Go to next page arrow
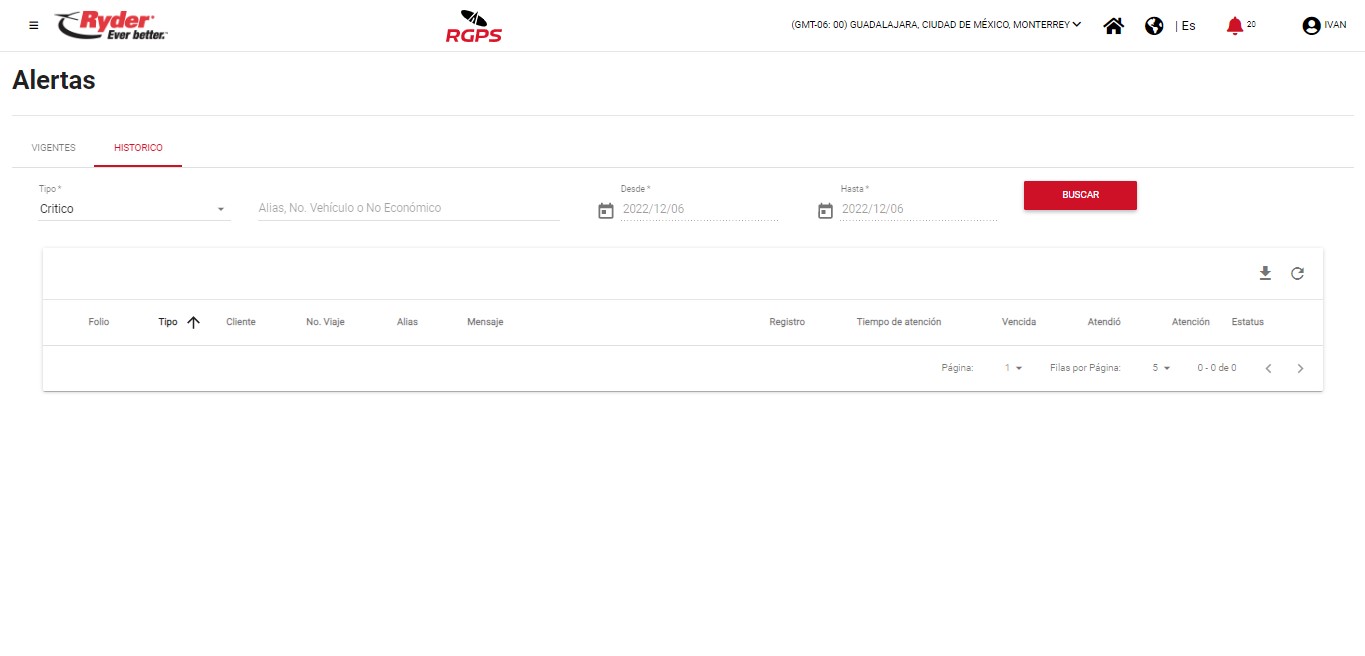1365x656 pixels. point(1300,368)
